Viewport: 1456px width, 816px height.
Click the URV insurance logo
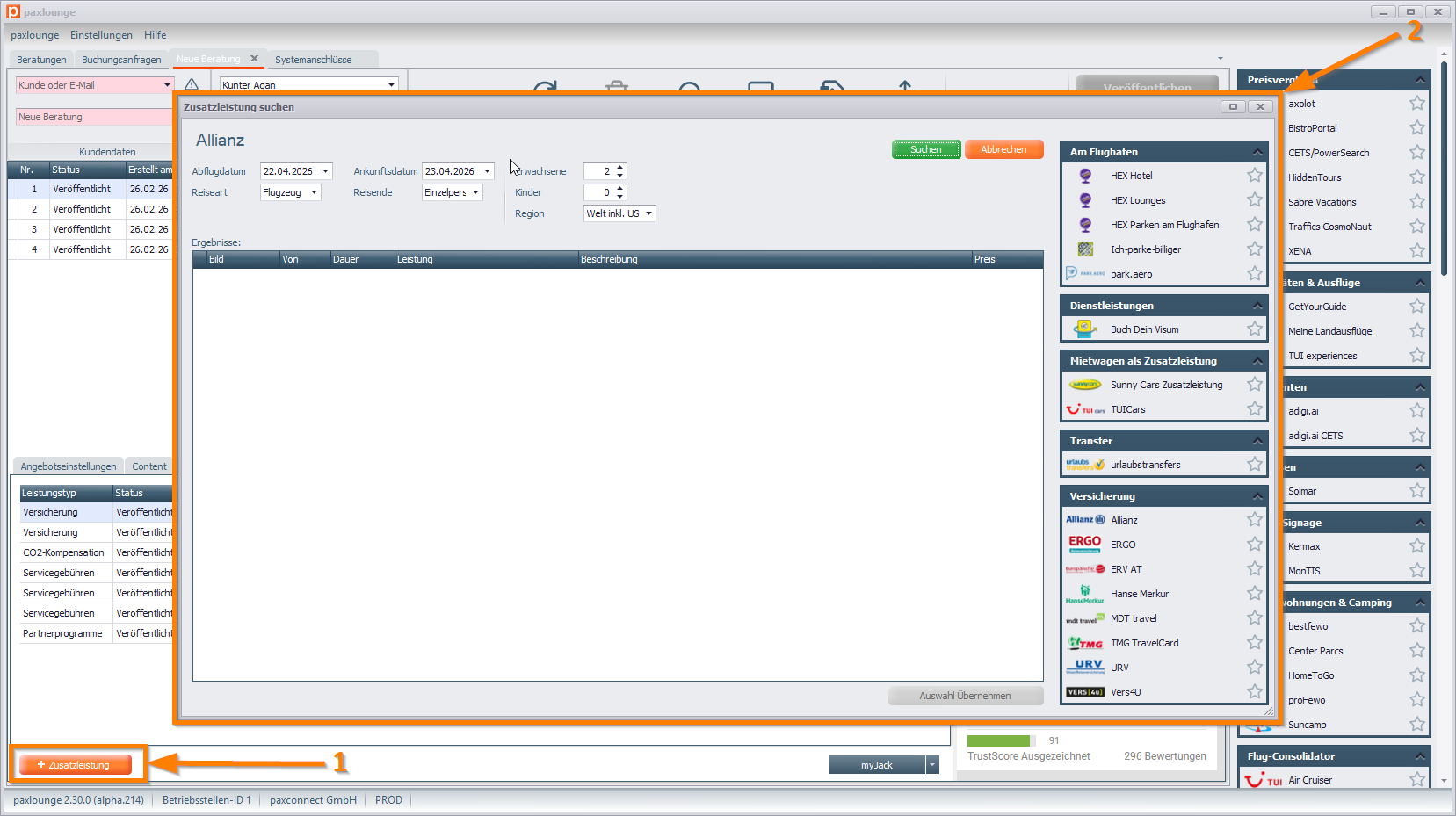pyautogui.click(x=1085, y=668)
